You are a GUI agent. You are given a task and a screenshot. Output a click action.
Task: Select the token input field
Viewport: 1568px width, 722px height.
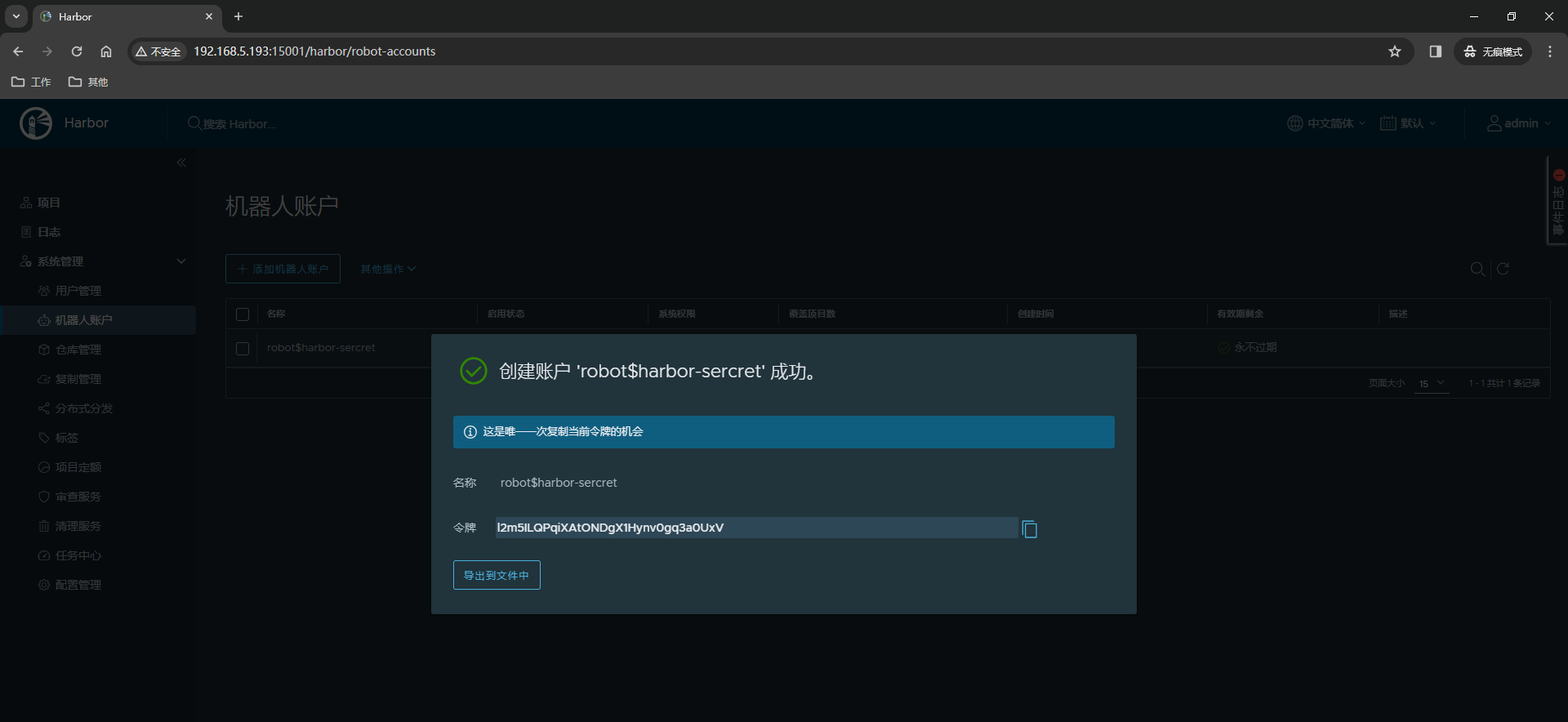tap(756, 528)
